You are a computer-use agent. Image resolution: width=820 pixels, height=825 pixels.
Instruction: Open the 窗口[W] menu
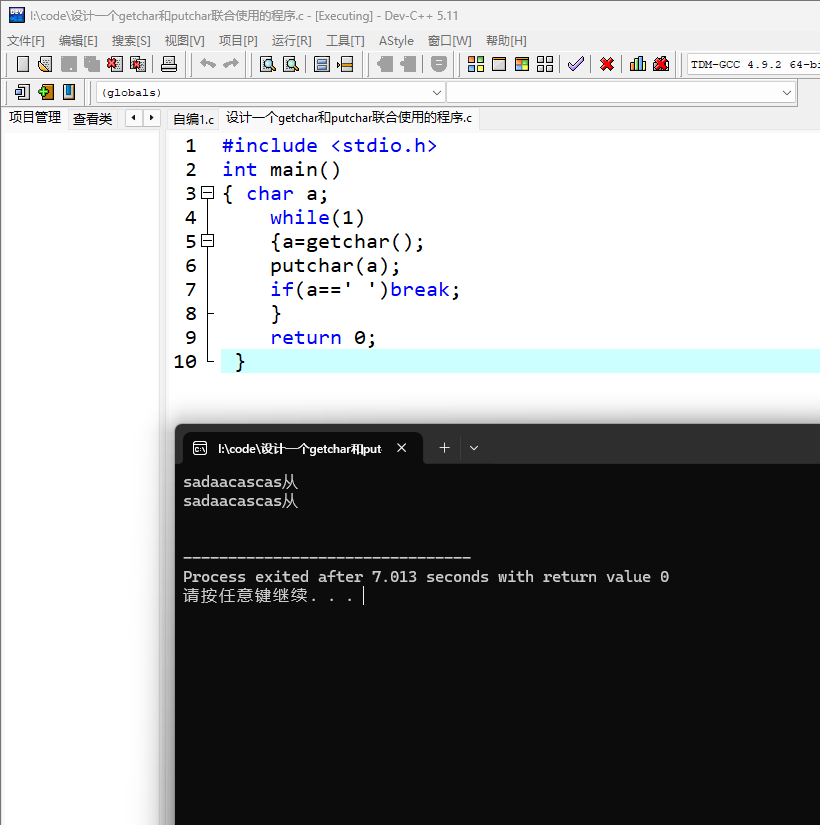click(x=449, y=41)
